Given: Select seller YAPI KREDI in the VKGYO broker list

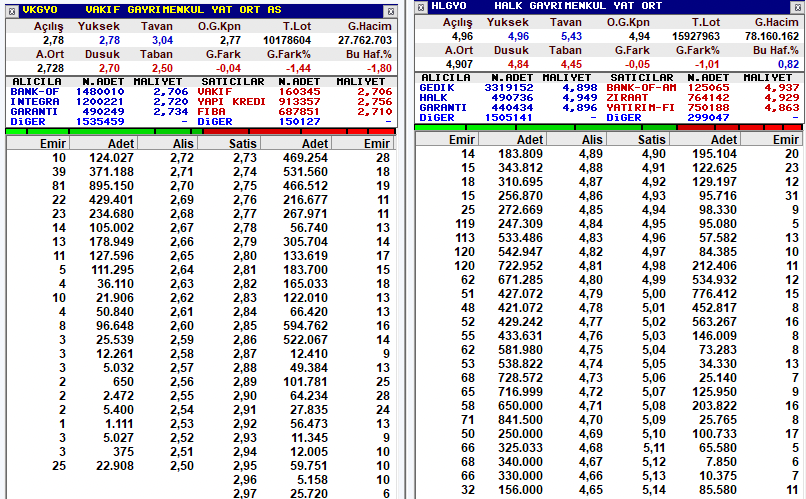Looking at the screenshot, I should click(x=231, y=102).
